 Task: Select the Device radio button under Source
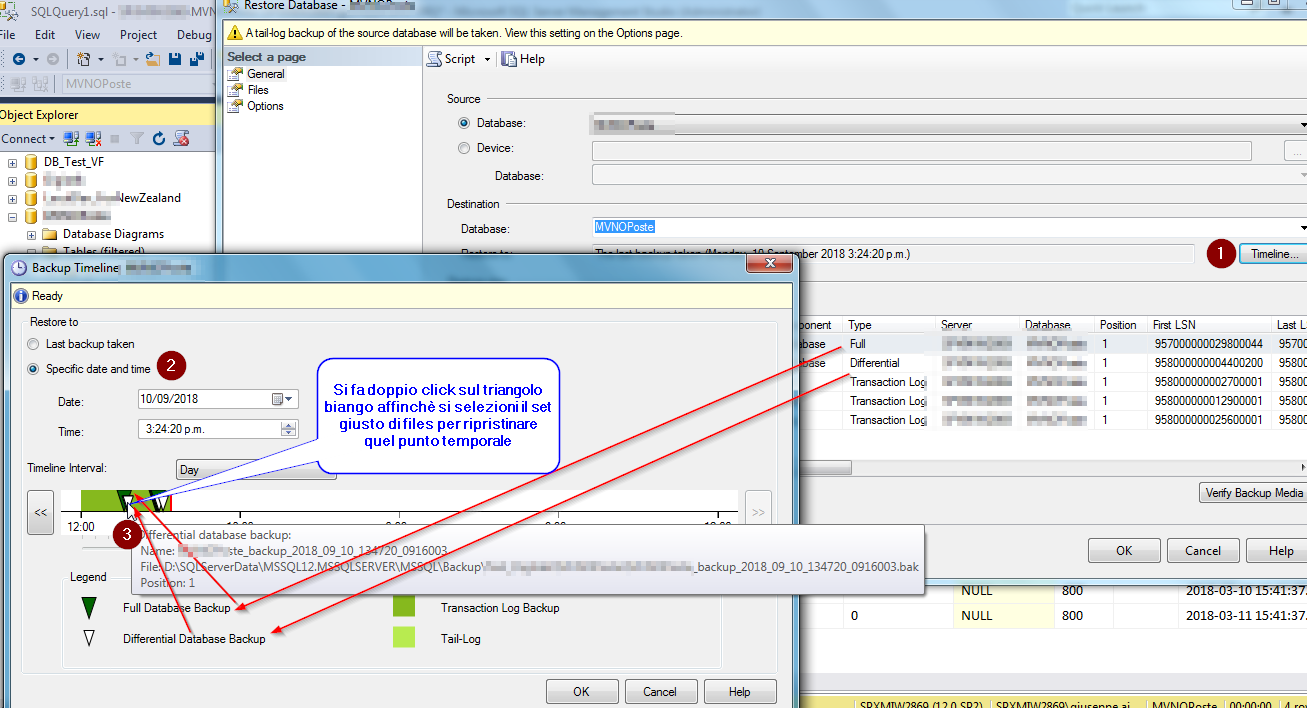tap(463, 149)
